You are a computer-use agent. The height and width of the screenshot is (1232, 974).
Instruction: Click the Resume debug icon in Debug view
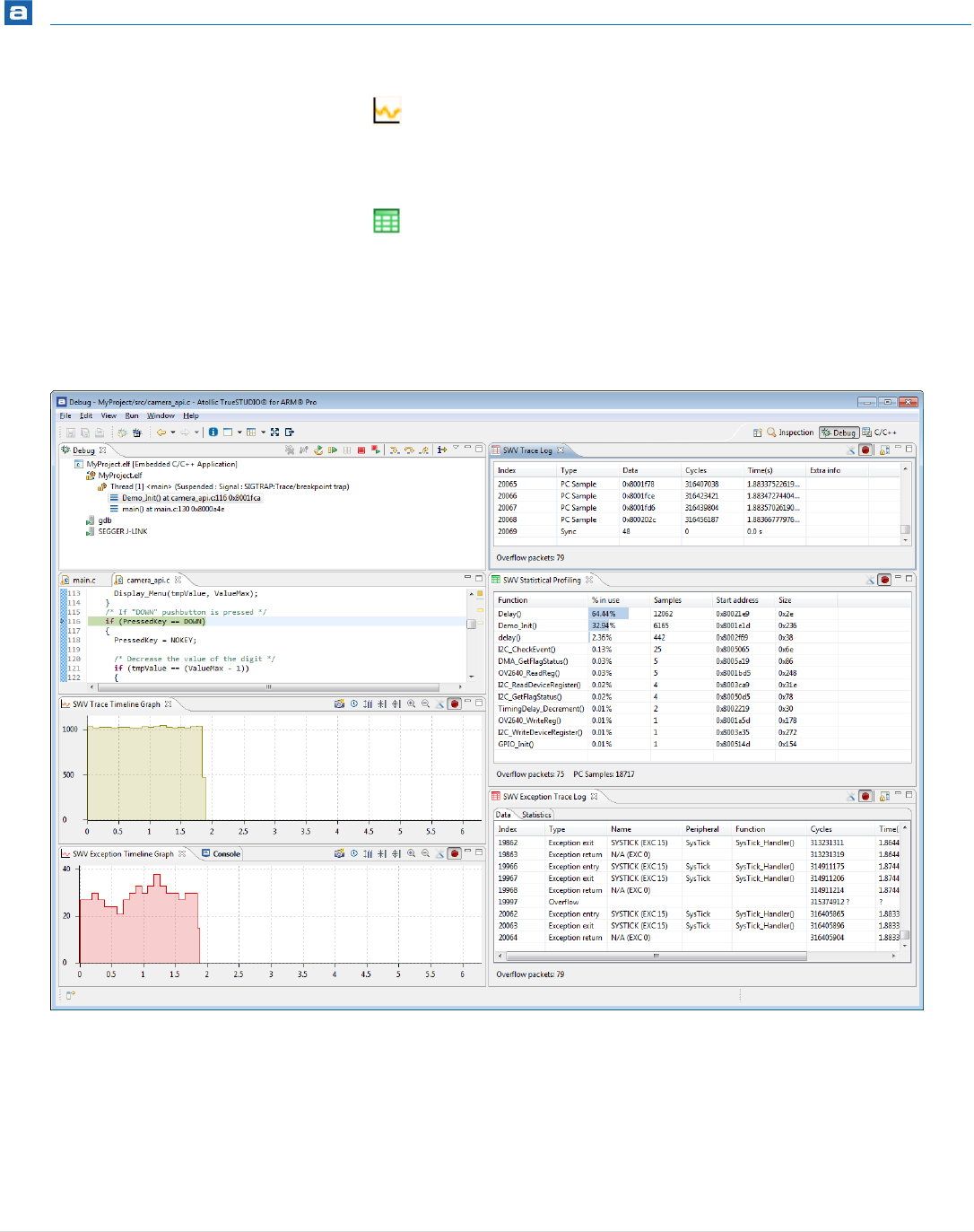[x=333, y=450]
